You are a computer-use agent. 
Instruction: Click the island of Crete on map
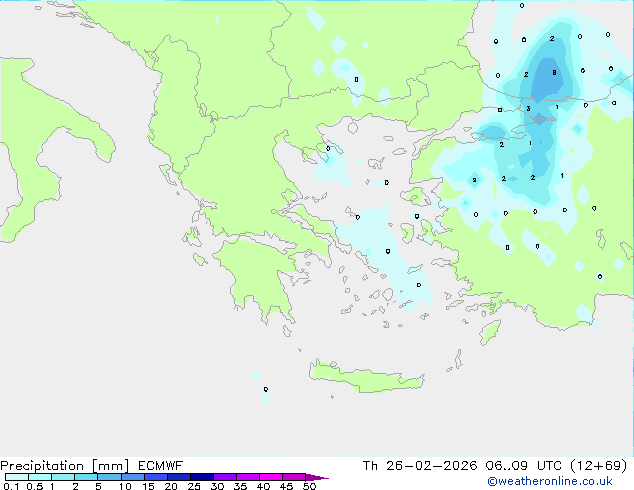coord(366,377)
